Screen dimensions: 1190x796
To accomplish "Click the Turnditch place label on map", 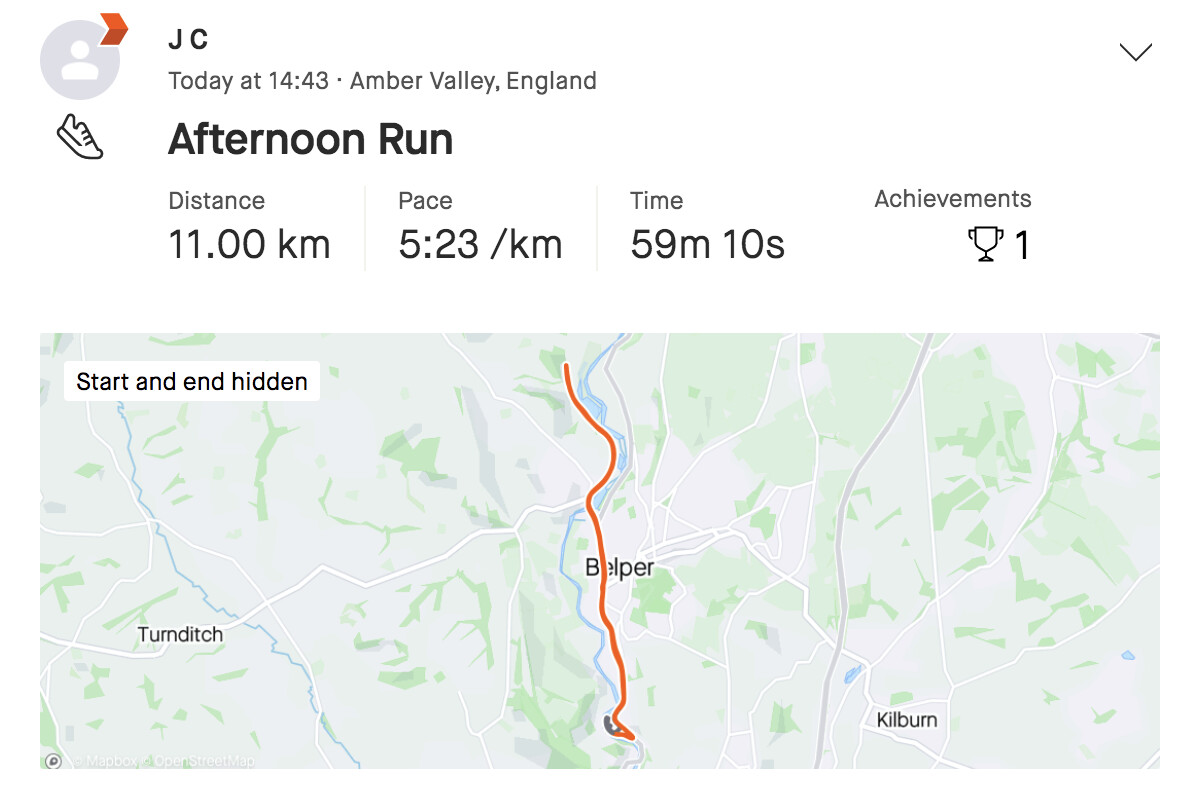I will [x=180, y=634].
